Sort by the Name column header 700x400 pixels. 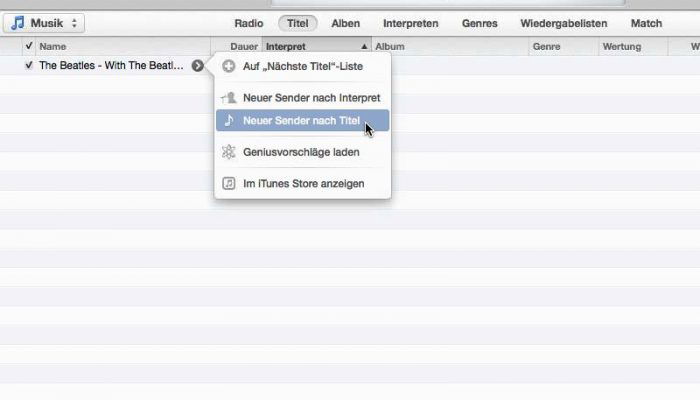(123, 46)
